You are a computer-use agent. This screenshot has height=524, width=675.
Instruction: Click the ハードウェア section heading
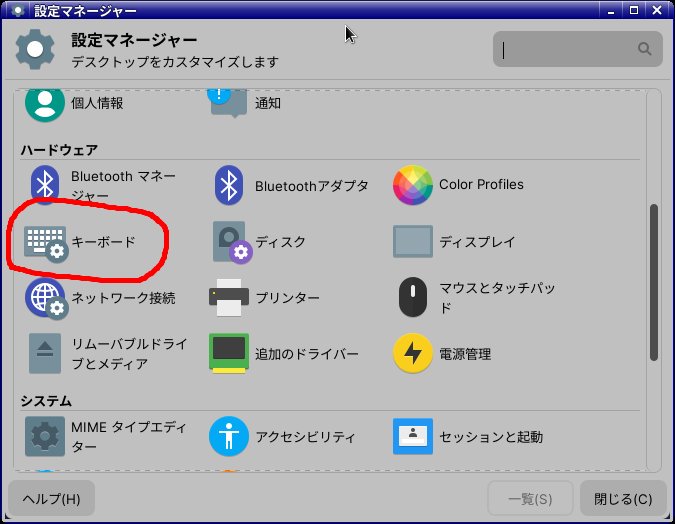pos(59,150)
